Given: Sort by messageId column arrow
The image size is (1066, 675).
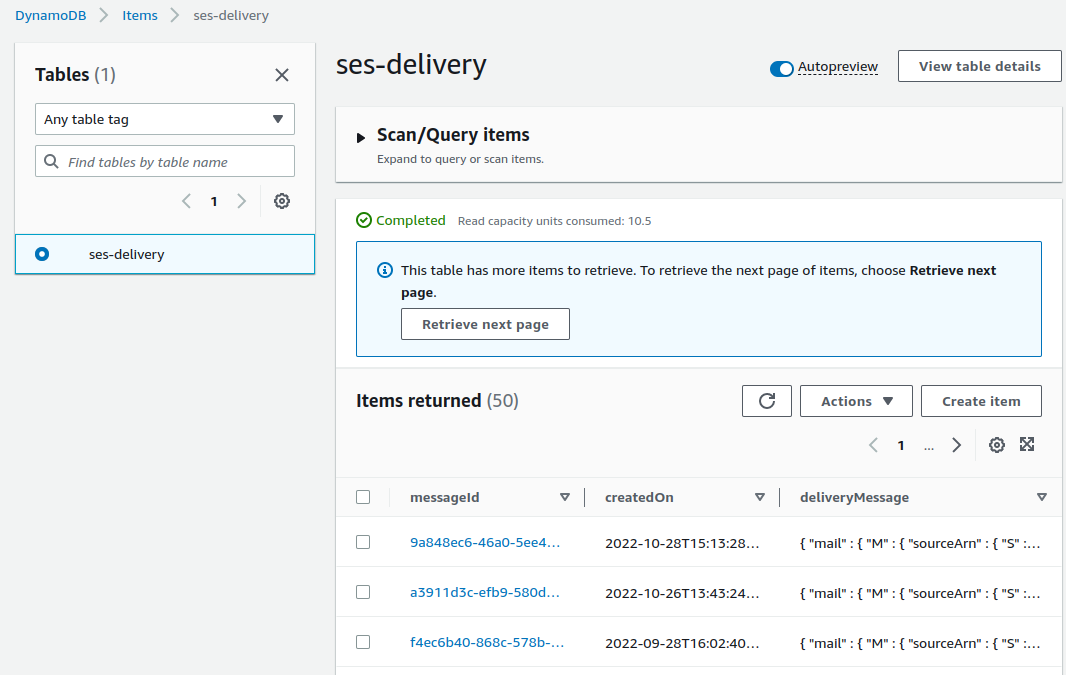Looking at the screenshot, I should pos(564,498).
